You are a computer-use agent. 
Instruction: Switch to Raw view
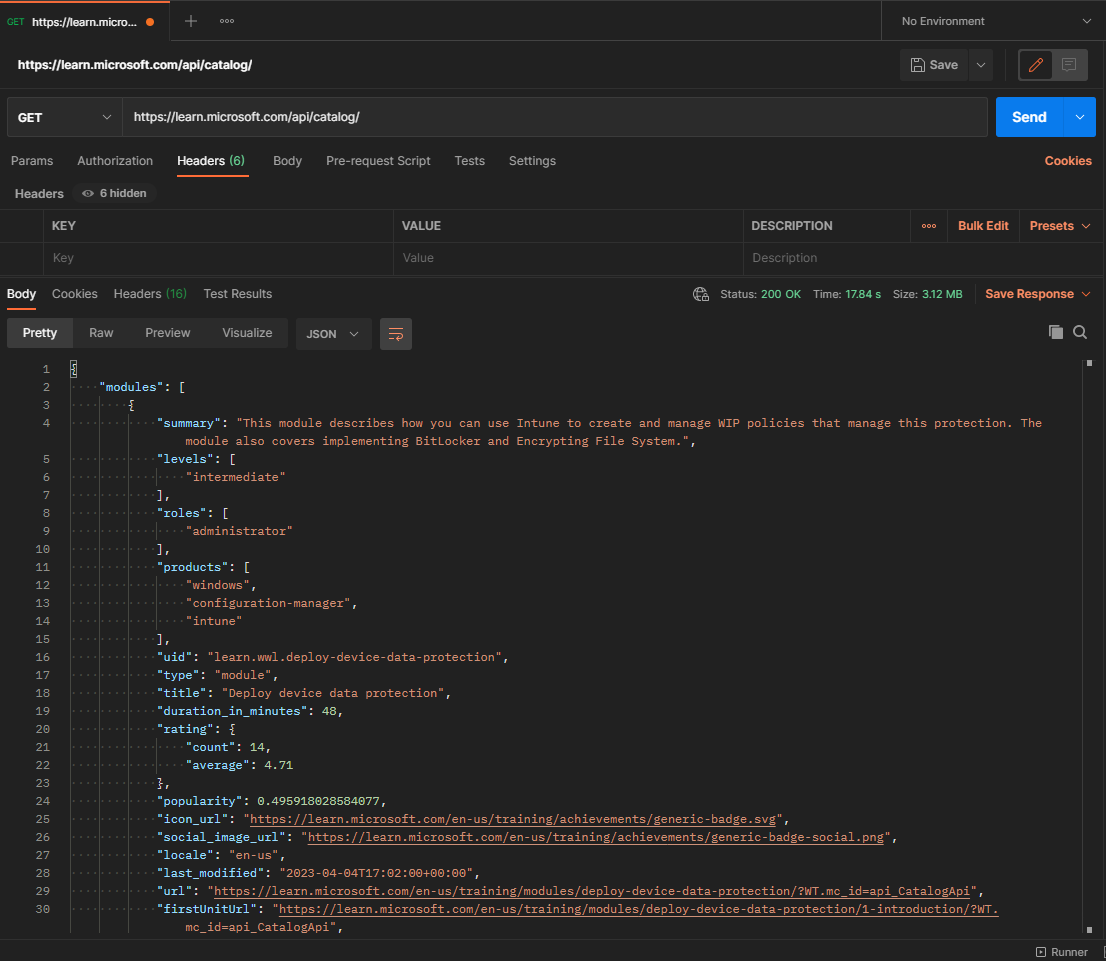pos(101,333)
